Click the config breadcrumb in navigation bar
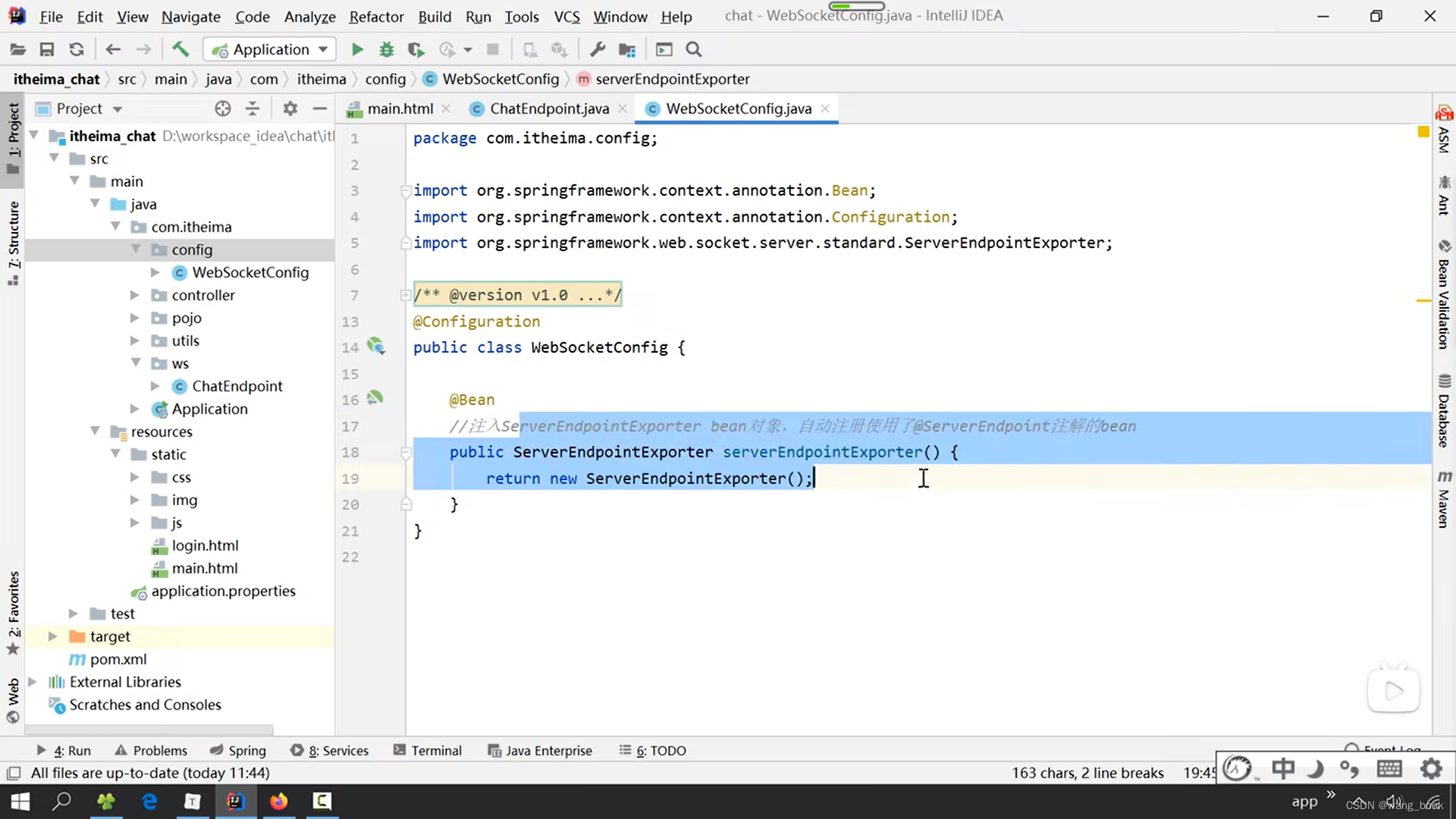Viewport: 1456px width, 819px height. pos(385,79)
